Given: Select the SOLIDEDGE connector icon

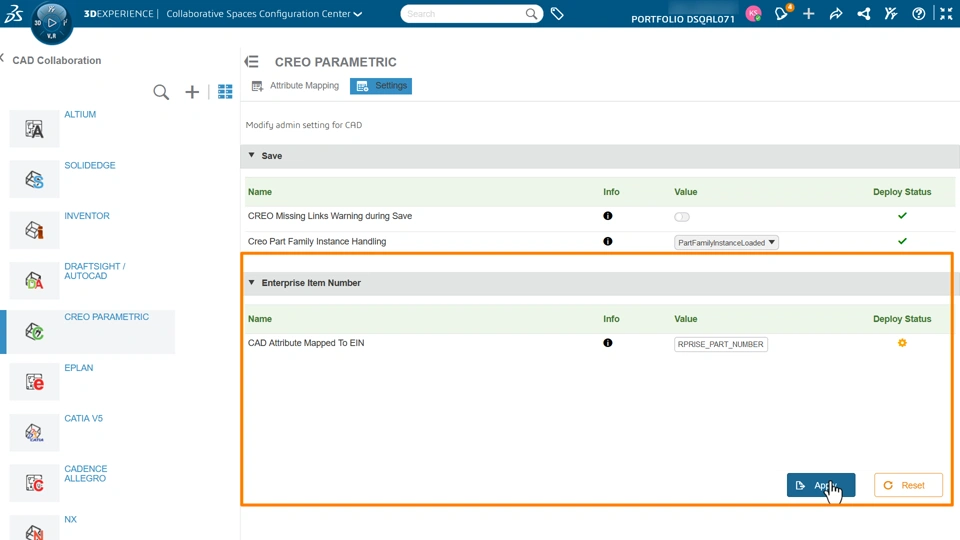Looking at the screenshot, I should click(x=34, y=179).
